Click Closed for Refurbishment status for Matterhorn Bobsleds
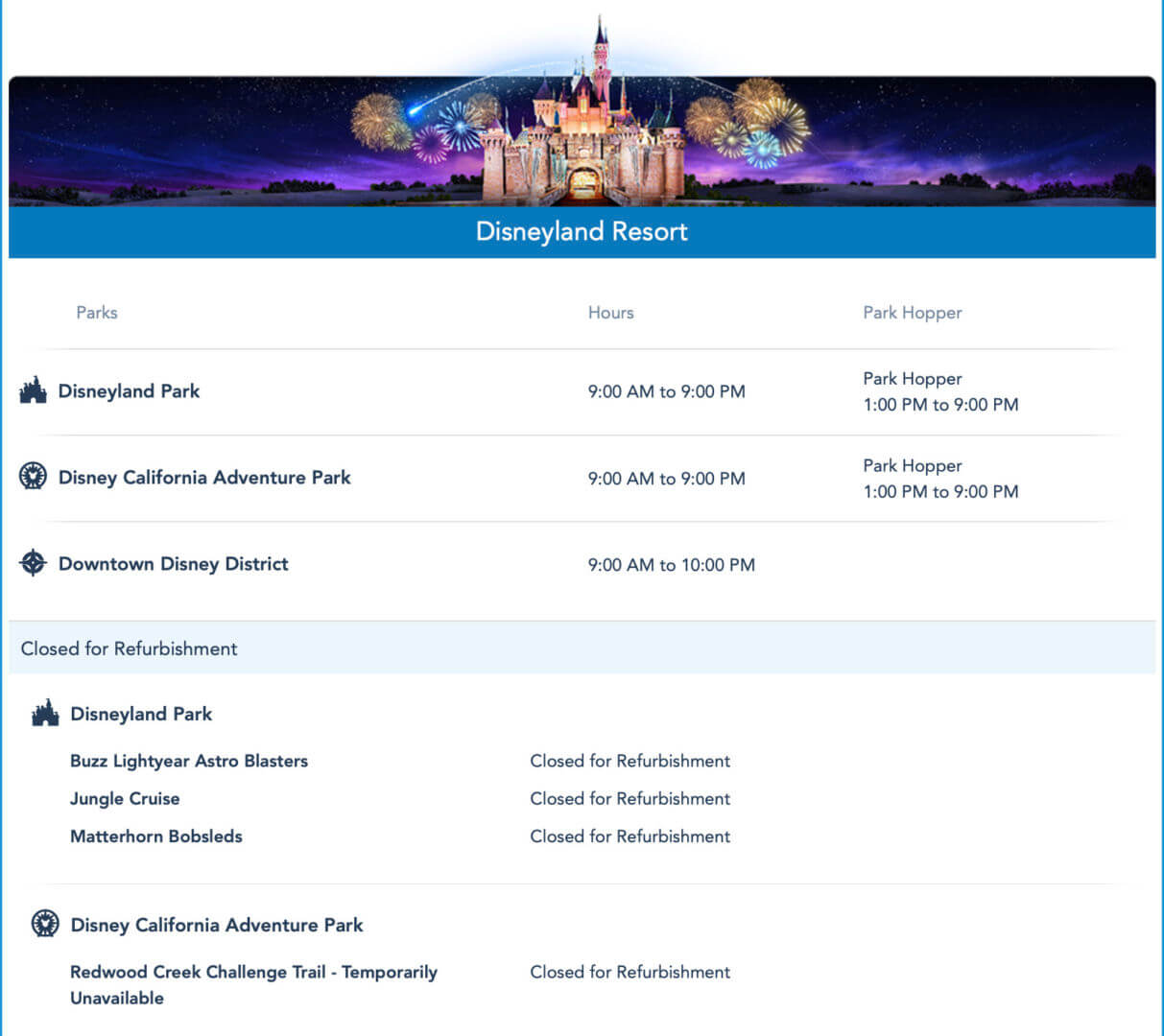 click(x=630, y=836)
